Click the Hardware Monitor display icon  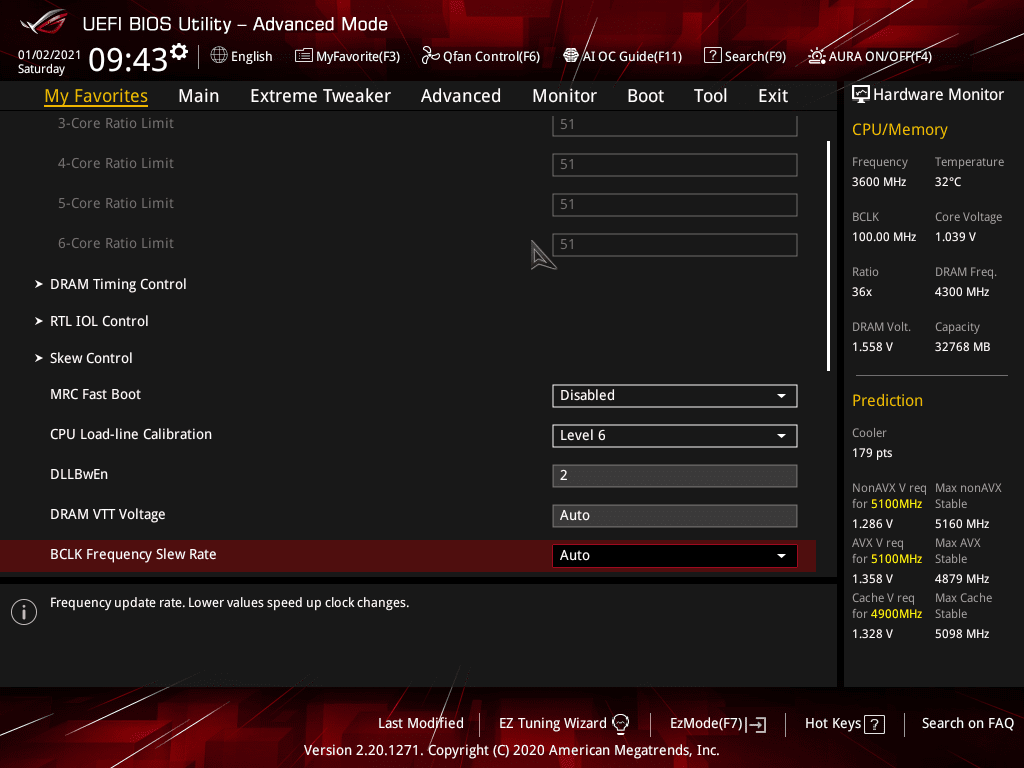[x=861, y=95]
